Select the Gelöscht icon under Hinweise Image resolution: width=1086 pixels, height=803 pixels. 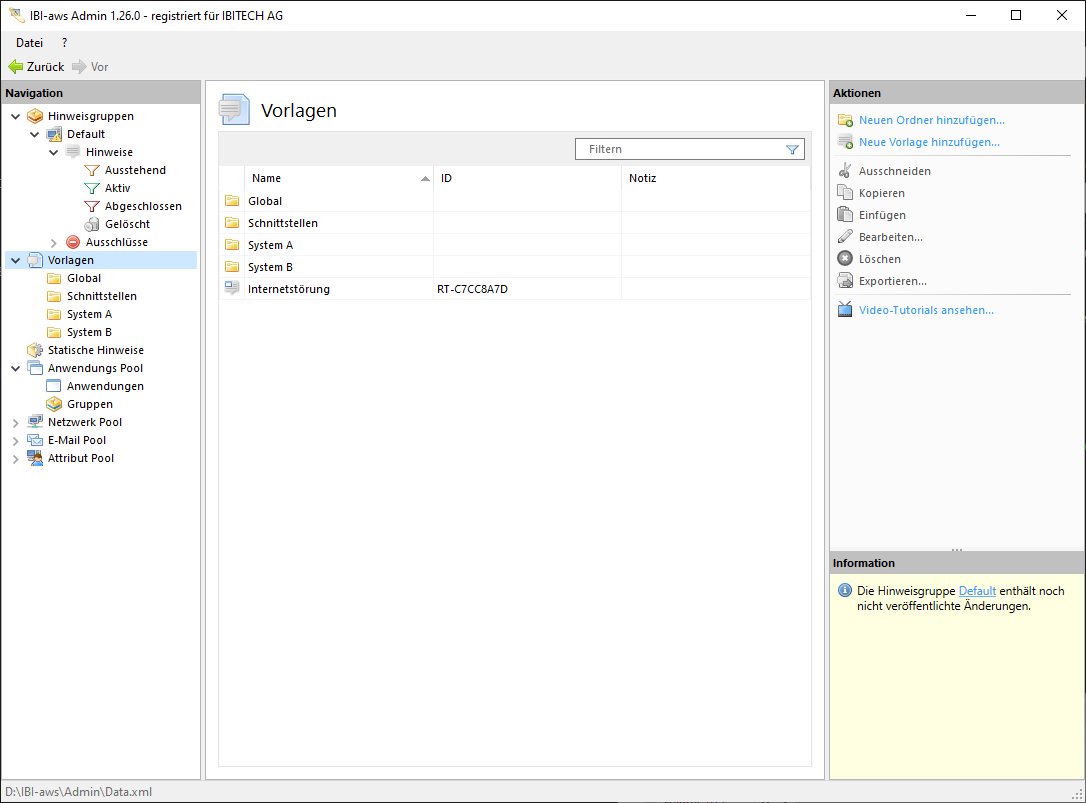[92, 224]
